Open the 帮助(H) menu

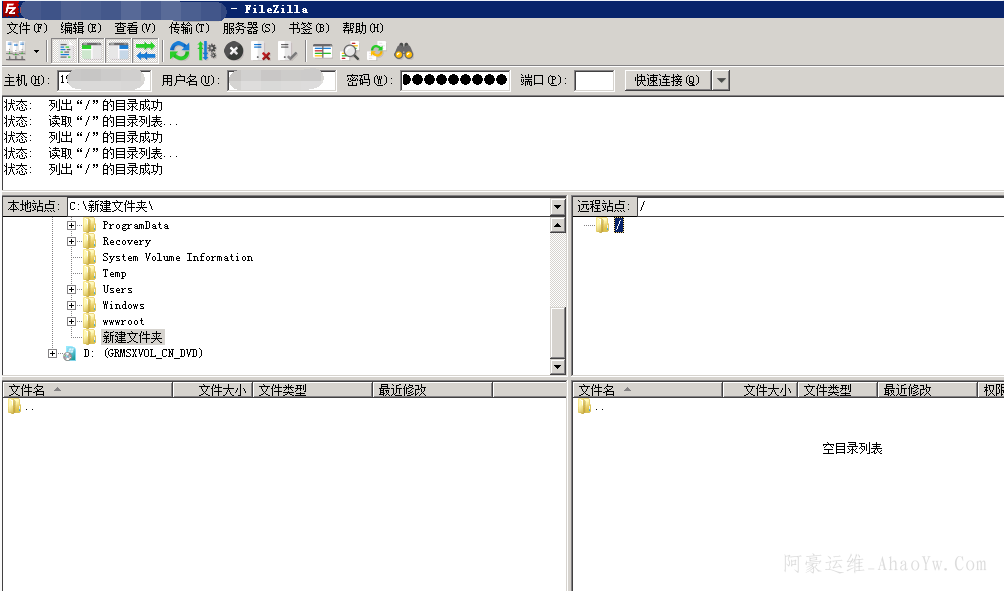click(362, 28)
